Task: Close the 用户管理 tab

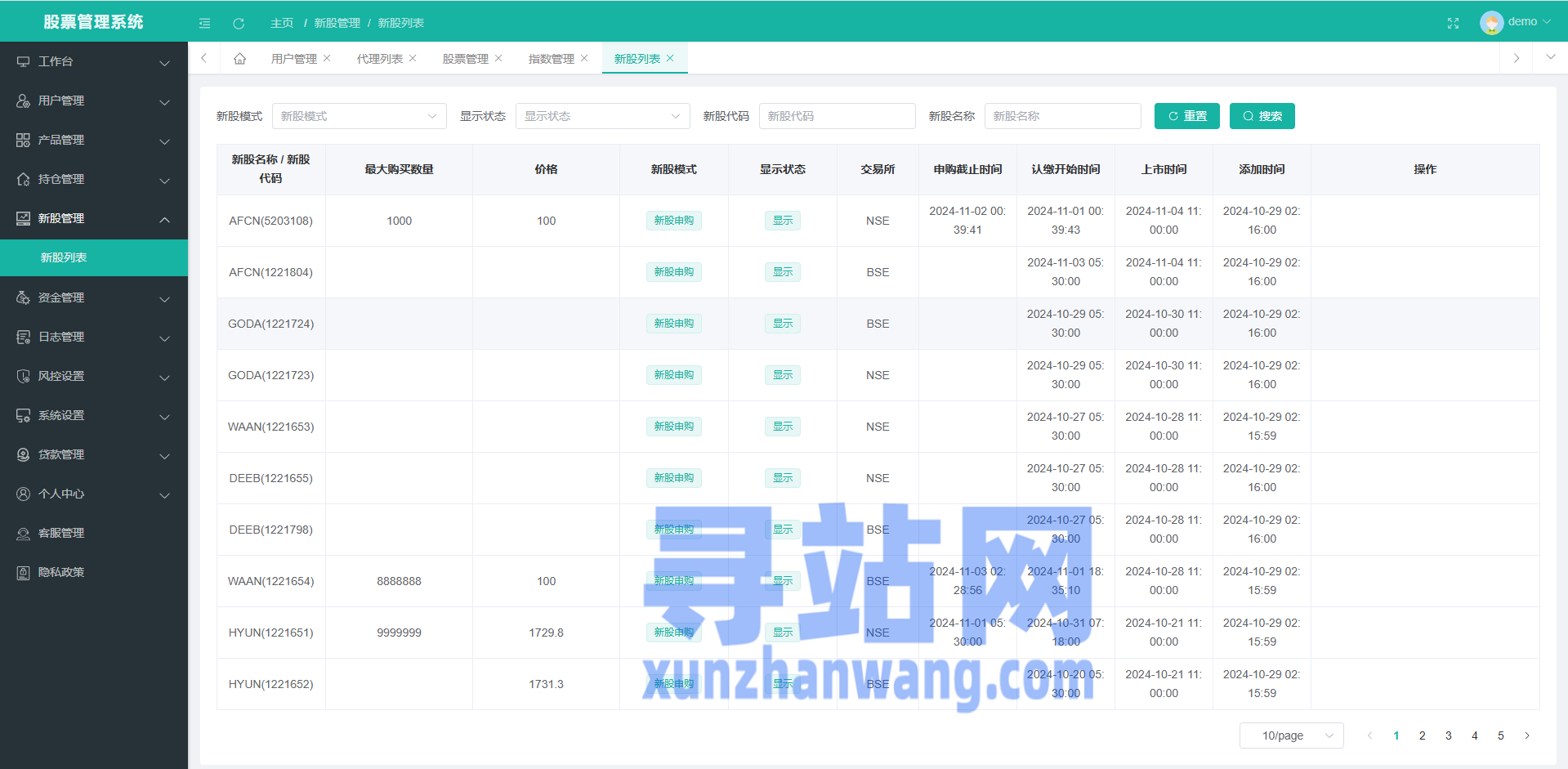Action: (327, 58)
